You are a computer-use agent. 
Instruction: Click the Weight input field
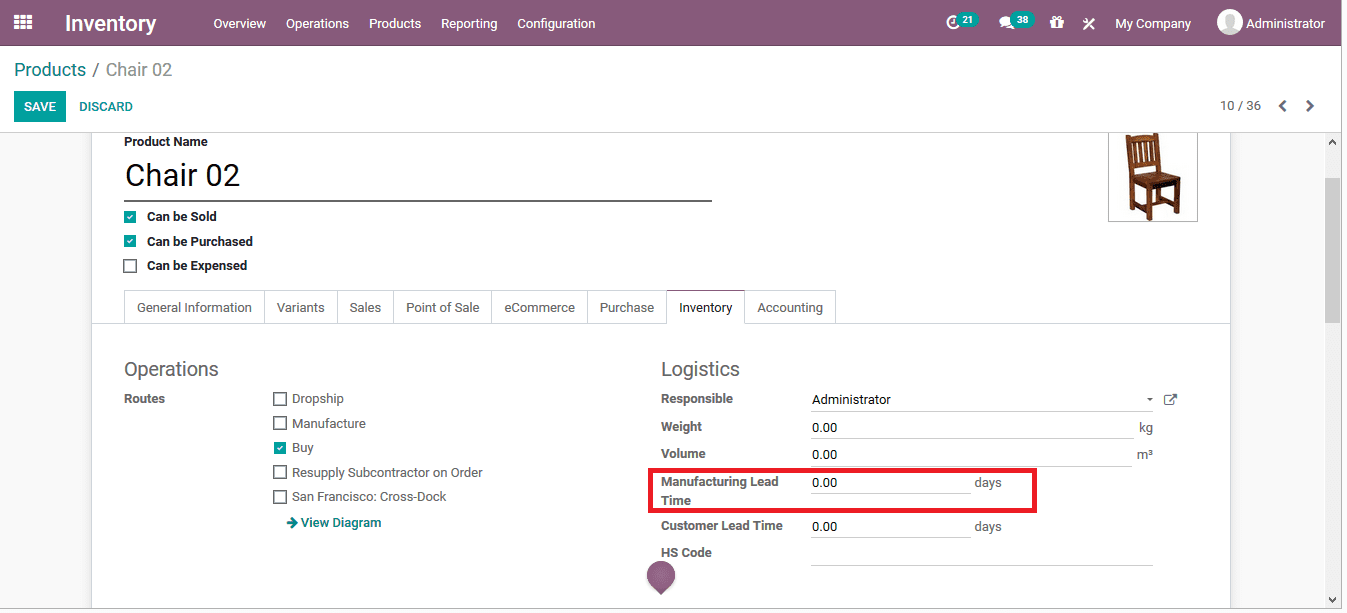click(x=972, y=428)
